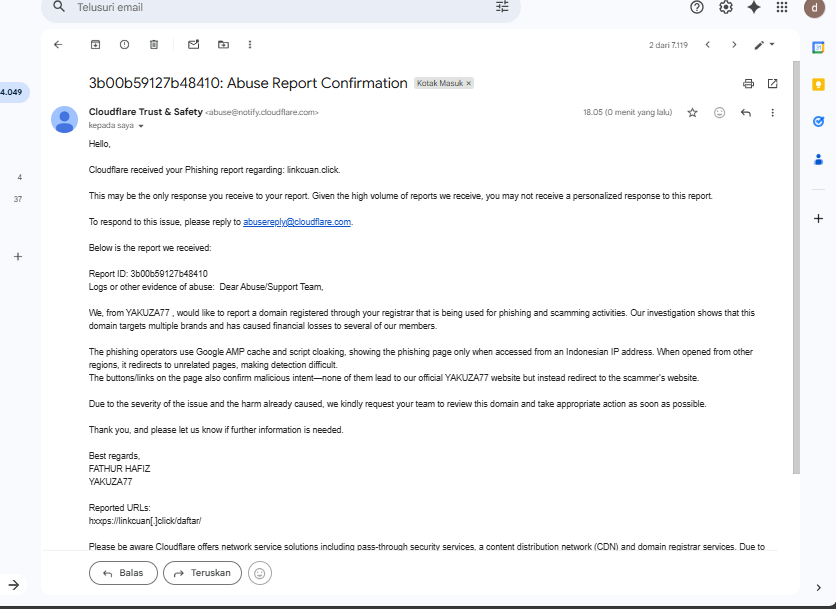
Task: Mark the email as unread
Action: click(x=194, y=45)
